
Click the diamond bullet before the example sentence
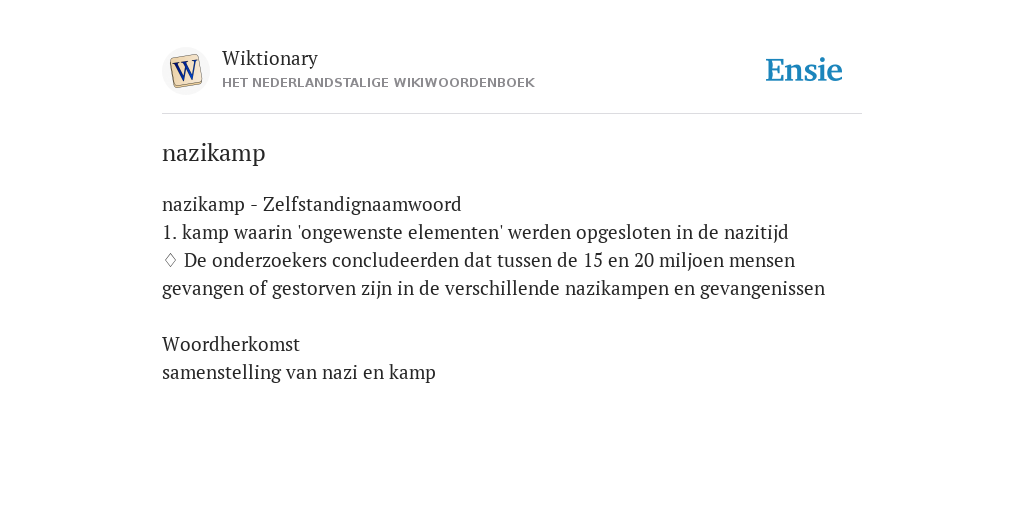170,261
